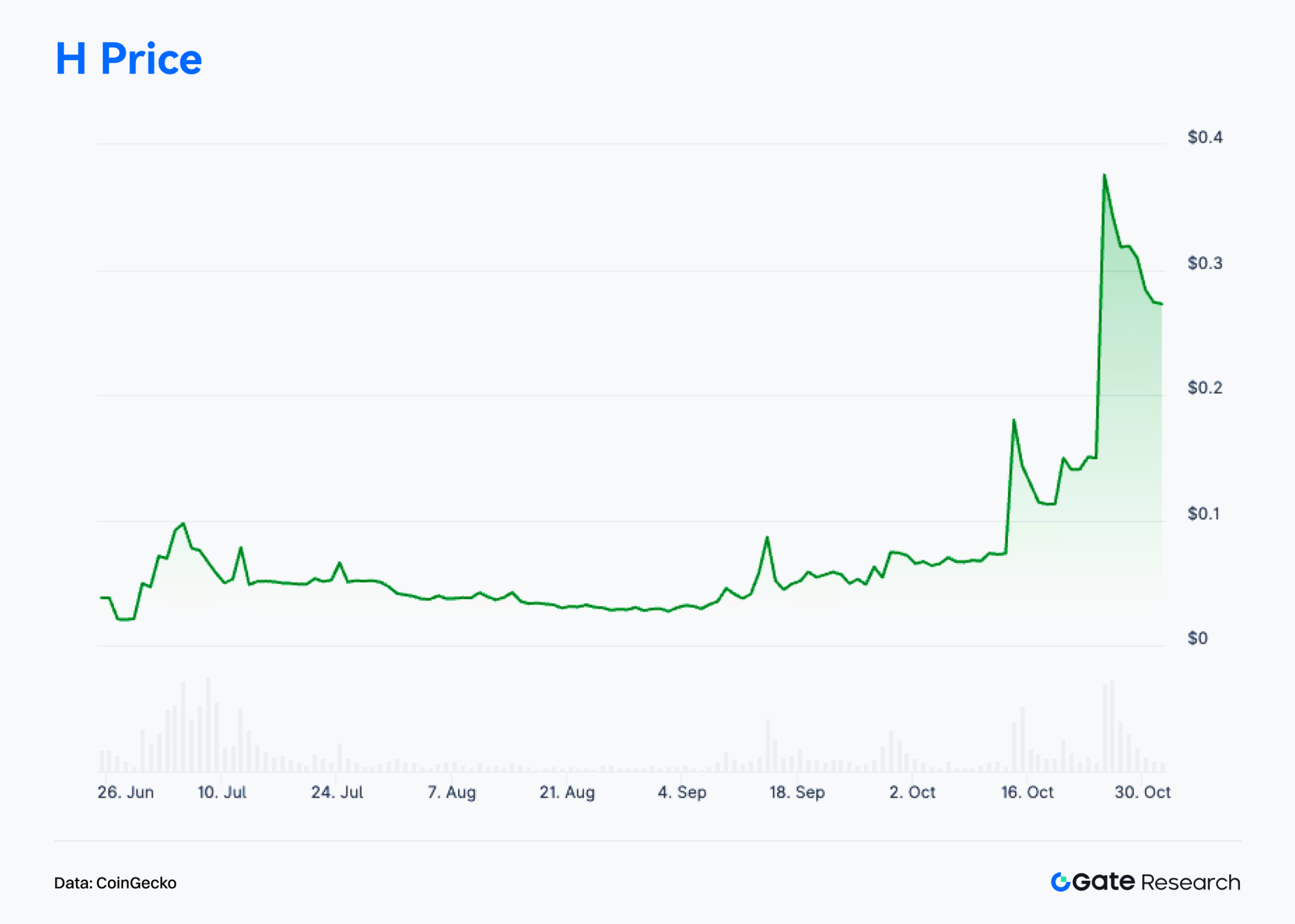1295x924 pixels.
Task: Click the 30. Oct date label
Action: [1142, 792]
